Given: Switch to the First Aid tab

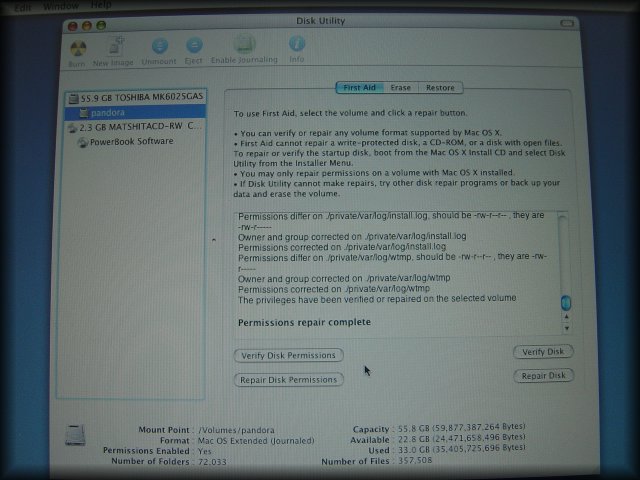Looking at the screenshot, I should point(359,88).
